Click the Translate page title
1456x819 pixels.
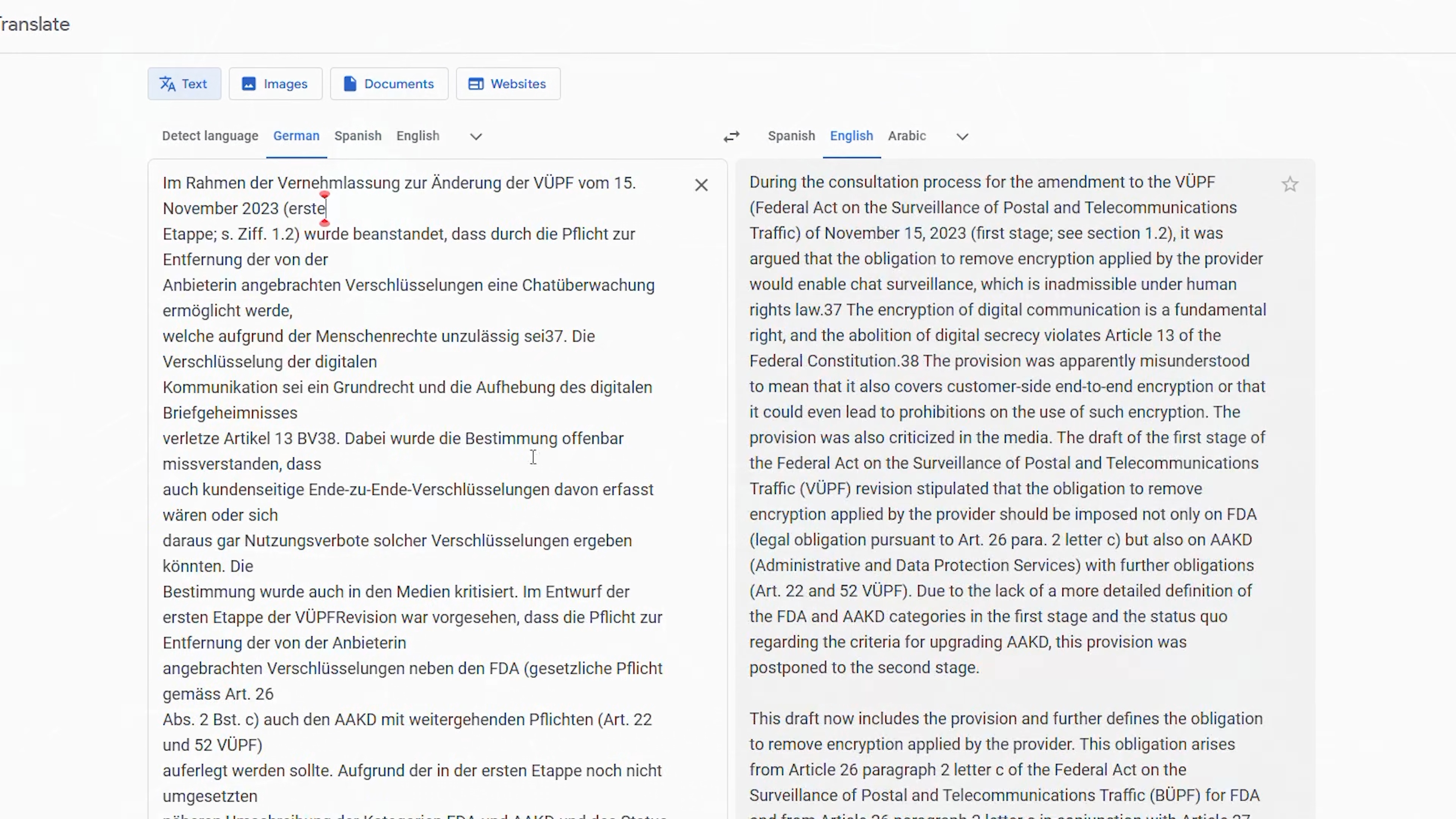coord(35,24)
